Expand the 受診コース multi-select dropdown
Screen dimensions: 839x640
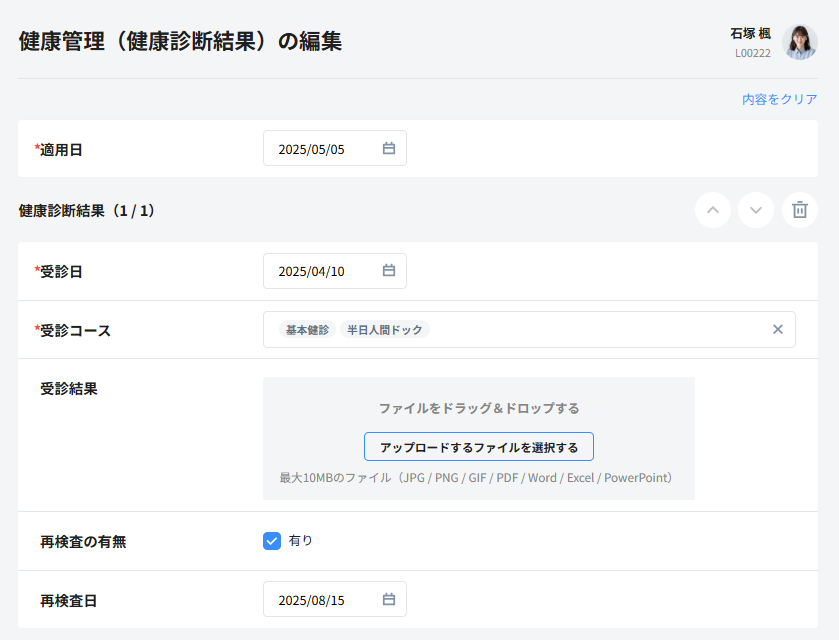click(x=600, y=330)
